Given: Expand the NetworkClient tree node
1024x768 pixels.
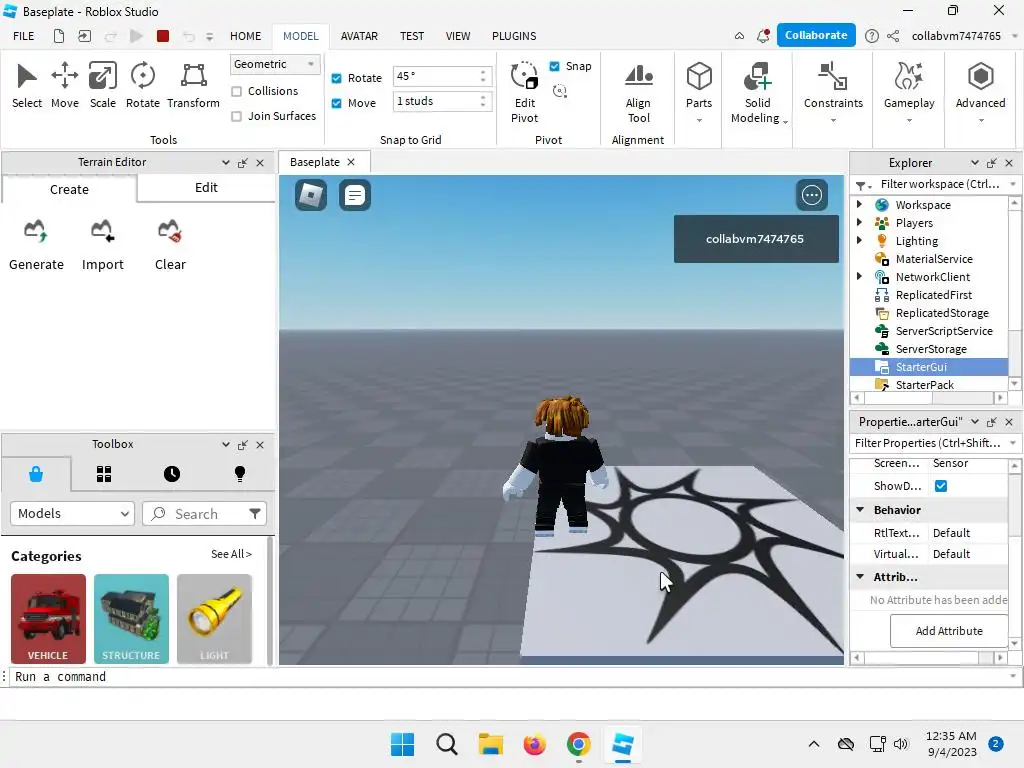Looking at the screenshot, I should (x=859, y=276).
